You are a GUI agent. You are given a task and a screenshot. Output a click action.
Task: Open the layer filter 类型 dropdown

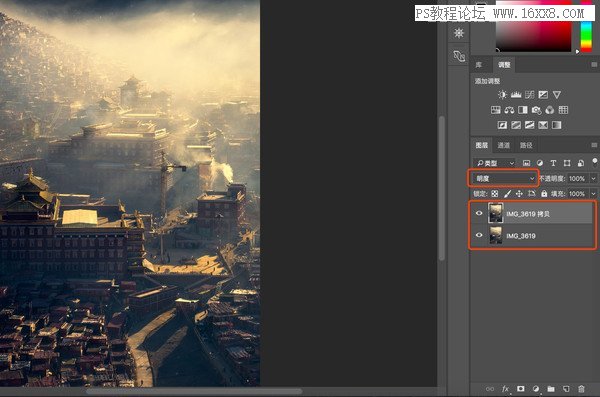click(495, 163)
